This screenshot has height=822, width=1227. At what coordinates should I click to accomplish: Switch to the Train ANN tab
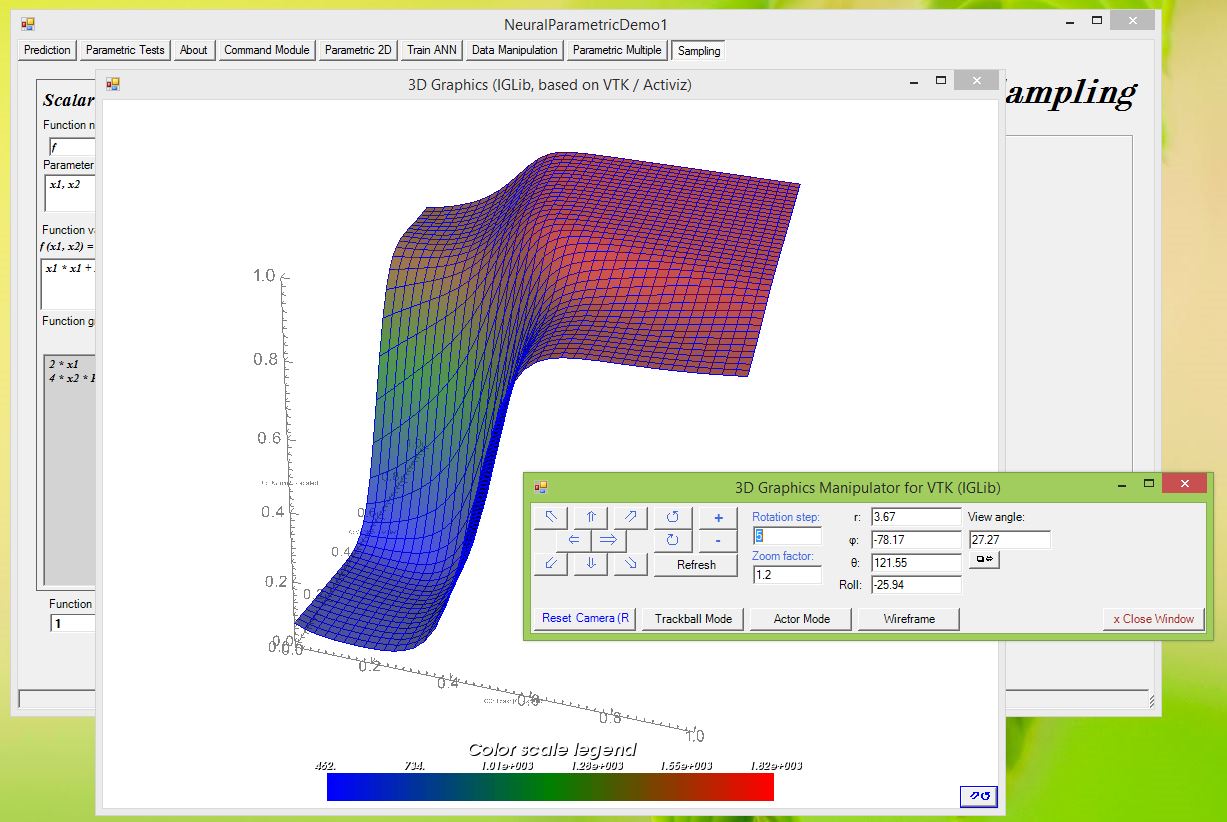430,50
